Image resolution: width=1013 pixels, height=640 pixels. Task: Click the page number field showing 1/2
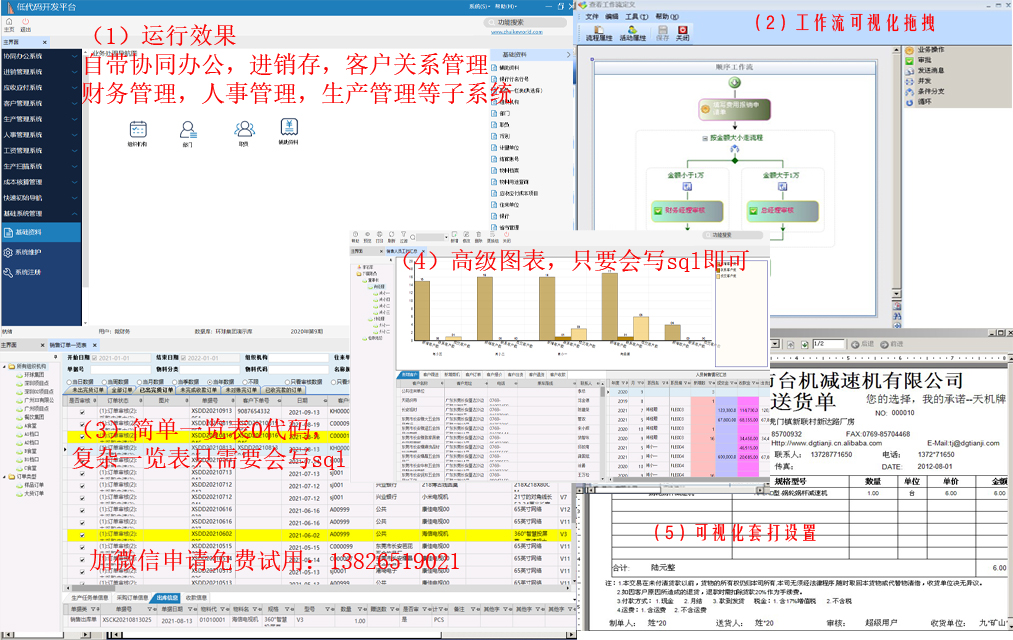click(829, 344)
